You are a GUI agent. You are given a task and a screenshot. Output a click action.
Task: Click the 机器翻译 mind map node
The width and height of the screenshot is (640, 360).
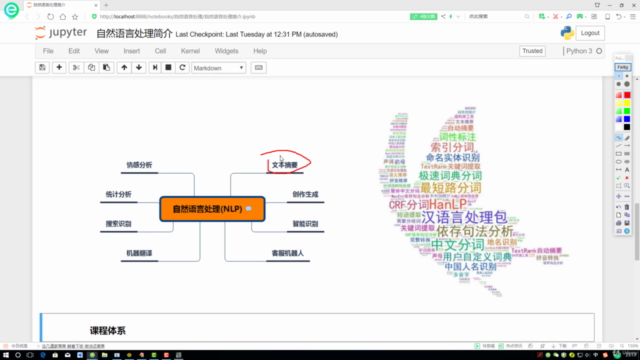(x=139, y=253)
